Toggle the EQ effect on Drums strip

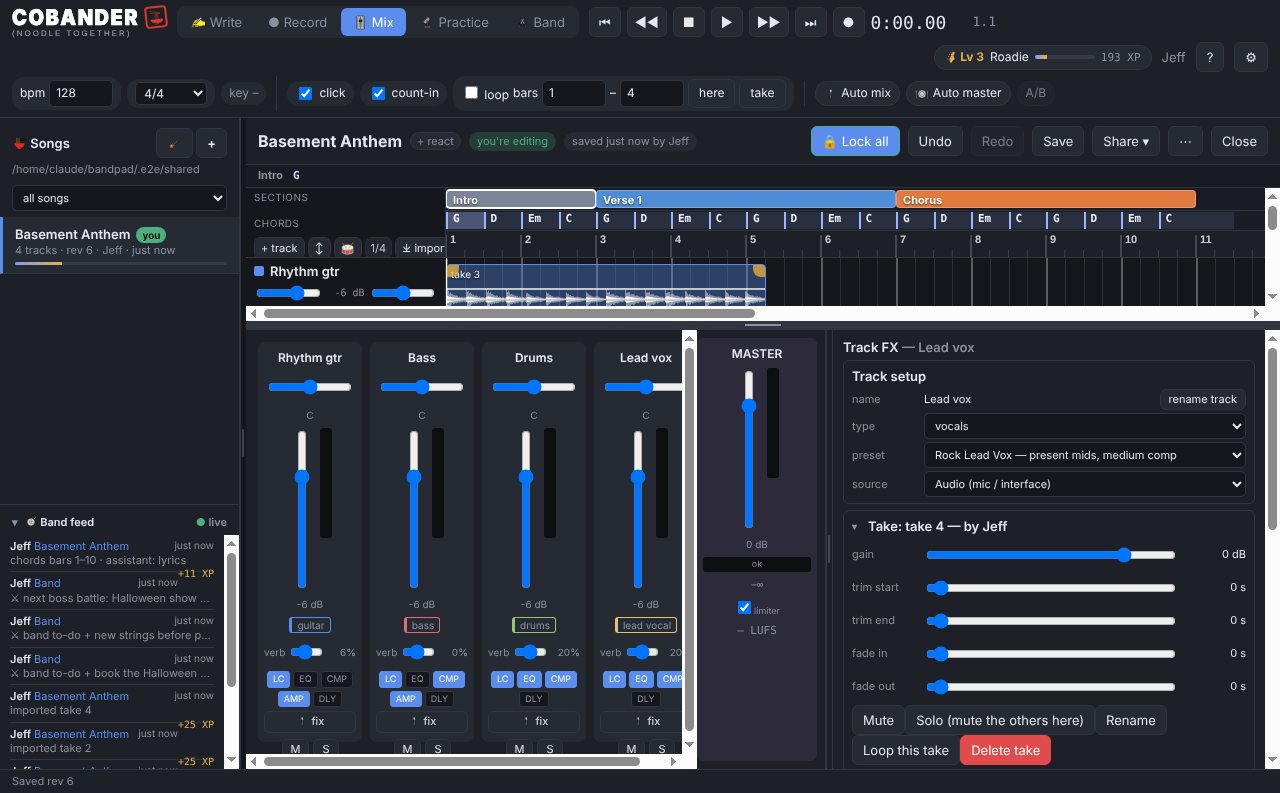(530, 679)
